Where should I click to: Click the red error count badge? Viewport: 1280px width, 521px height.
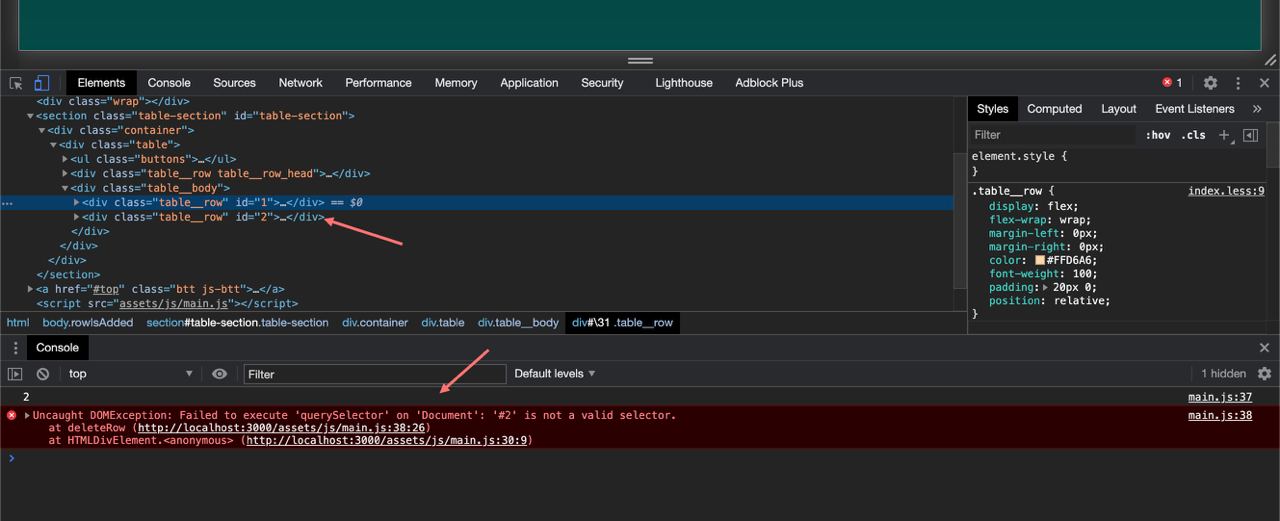tap(1172, 83)
